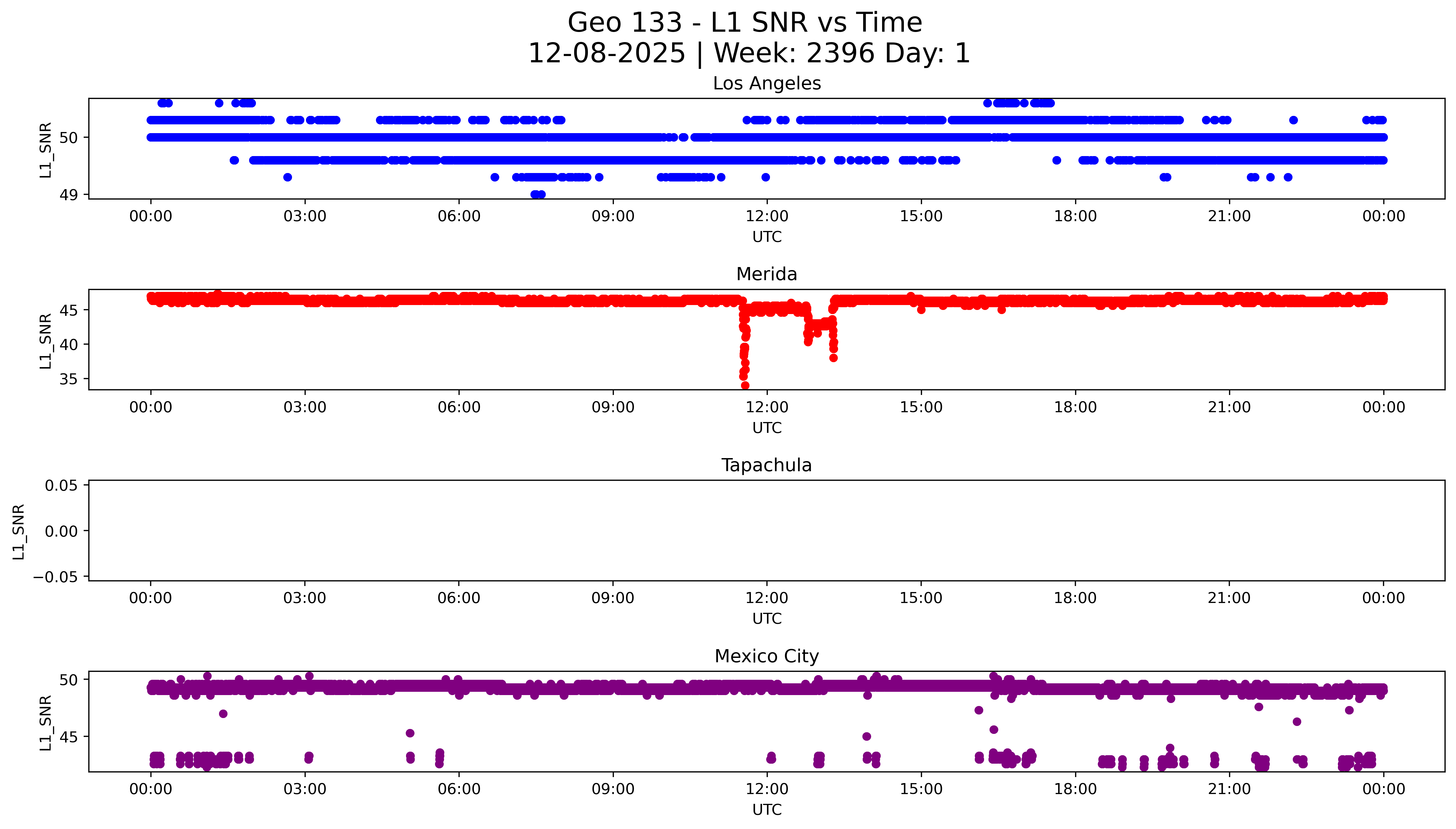This screenshot has width=1456, height=829.
Task: Click the 45 y-tick label in Mexico City plot
Action: 68,737
